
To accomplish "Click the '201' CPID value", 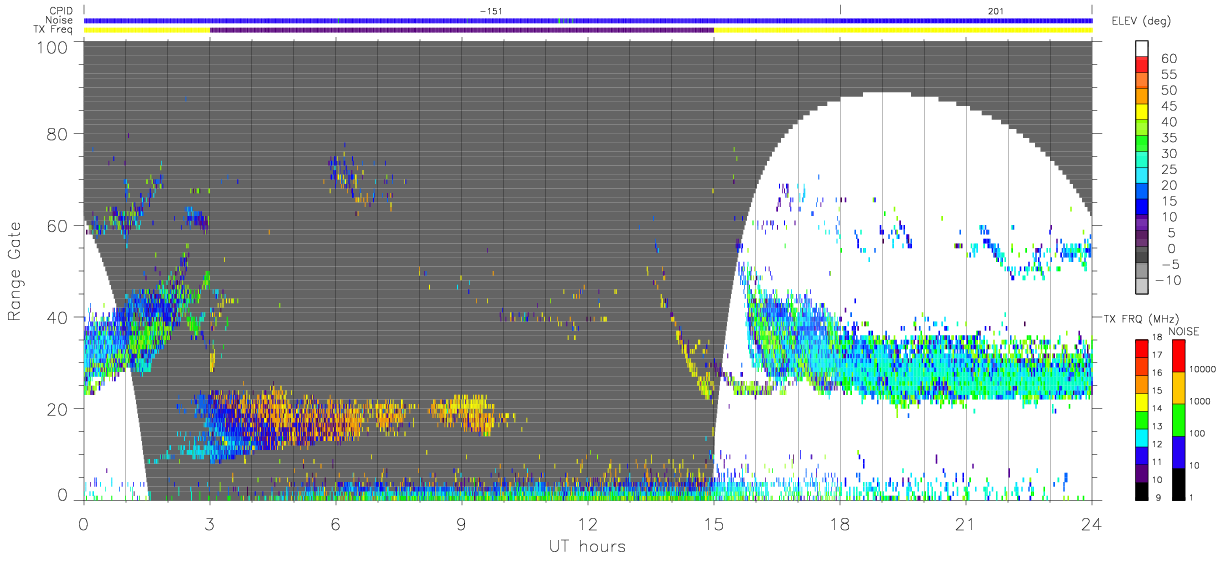I will (x=995, y=10).
